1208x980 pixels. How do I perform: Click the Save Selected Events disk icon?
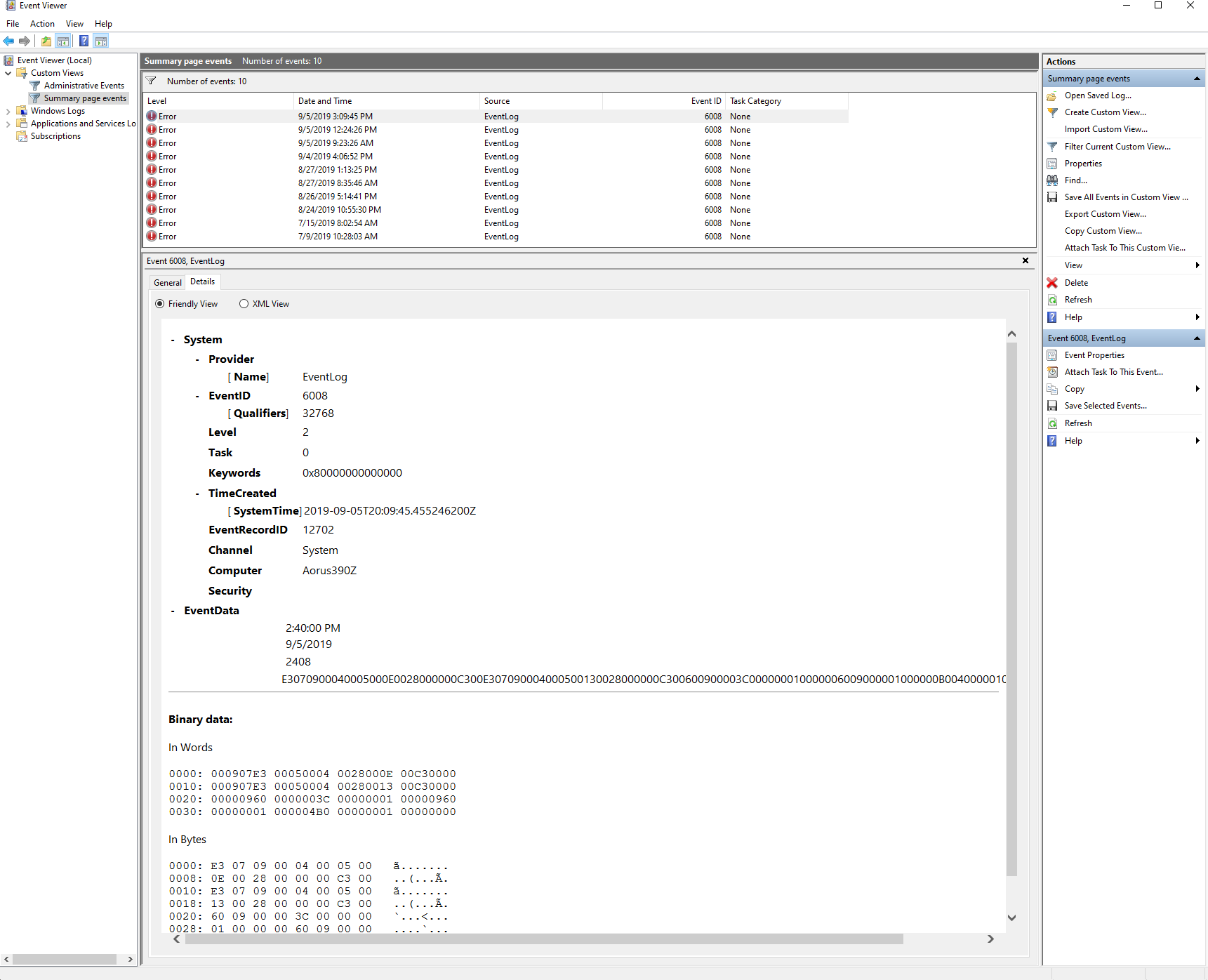(x=1052, y=406)
